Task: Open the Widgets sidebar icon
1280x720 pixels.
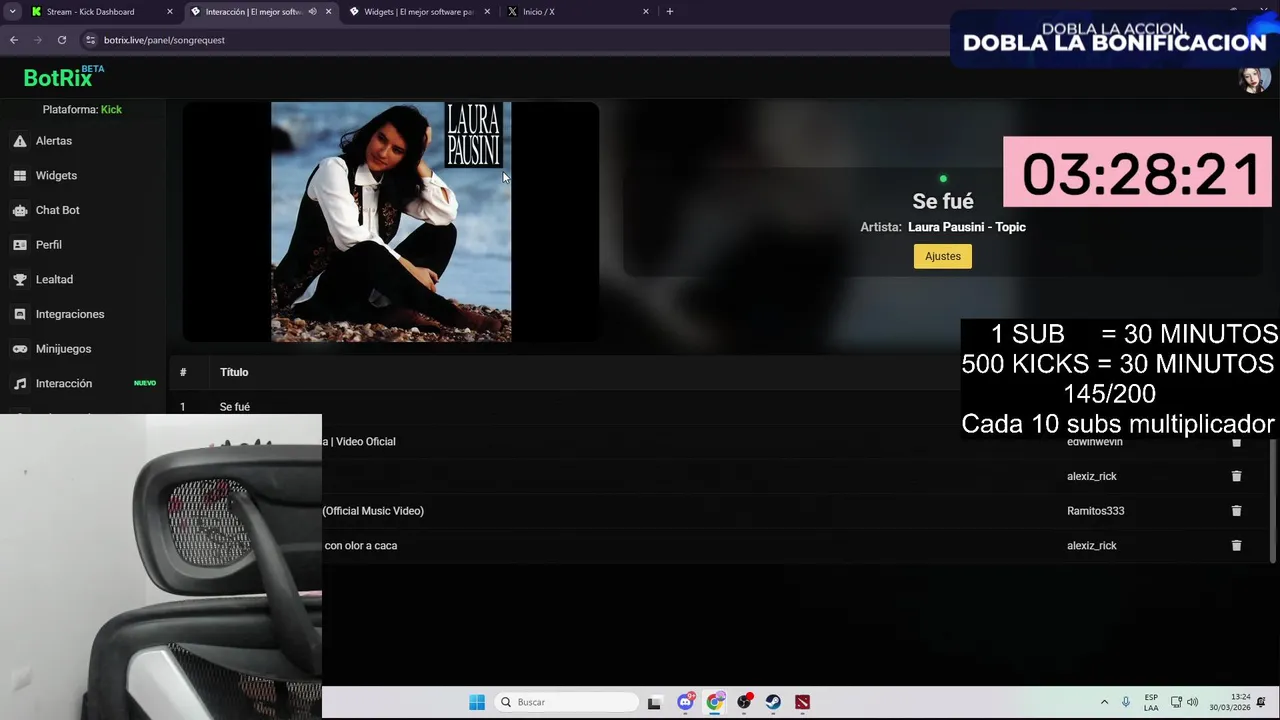Action: click(x=19, y=176)
